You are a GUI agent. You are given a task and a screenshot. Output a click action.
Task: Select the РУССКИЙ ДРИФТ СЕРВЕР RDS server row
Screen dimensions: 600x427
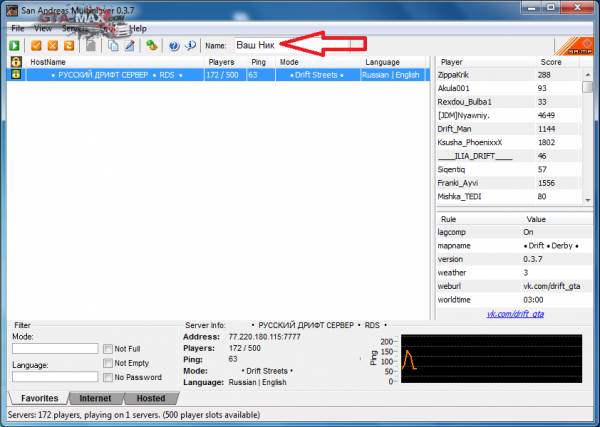click(216, 75)
